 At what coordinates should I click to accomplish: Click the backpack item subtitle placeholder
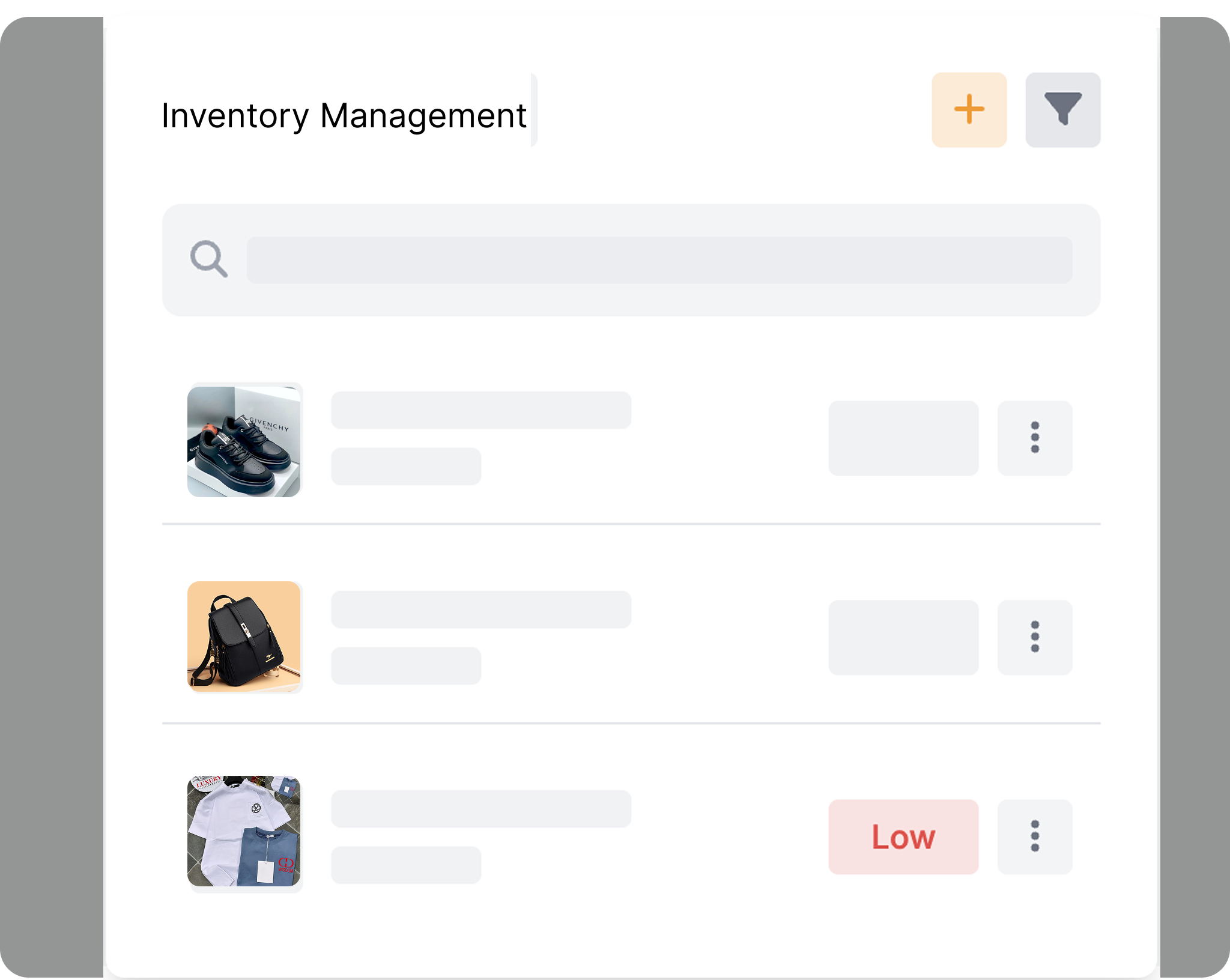click(406, 665)
